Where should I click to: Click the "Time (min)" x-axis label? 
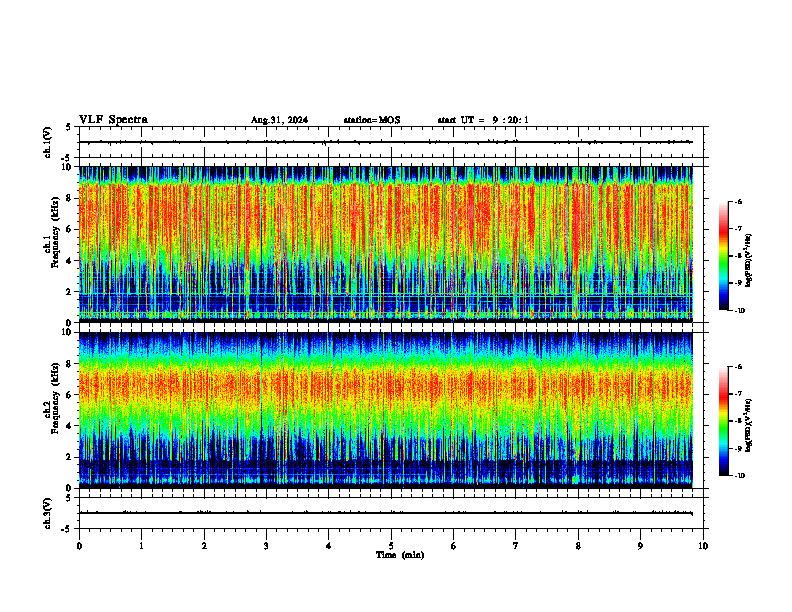pos(400,555)
